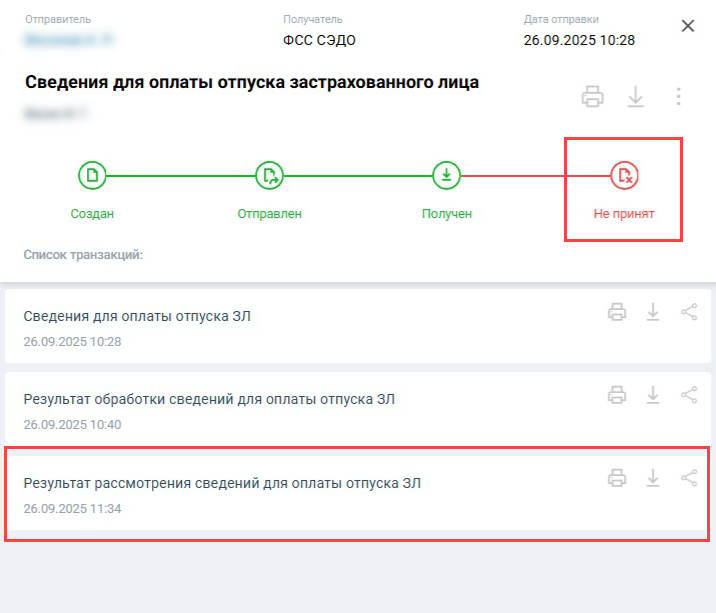Share the Результат рассмотрения сведений transaction
This screenshot has width=716, height=613.
(689, 479)
